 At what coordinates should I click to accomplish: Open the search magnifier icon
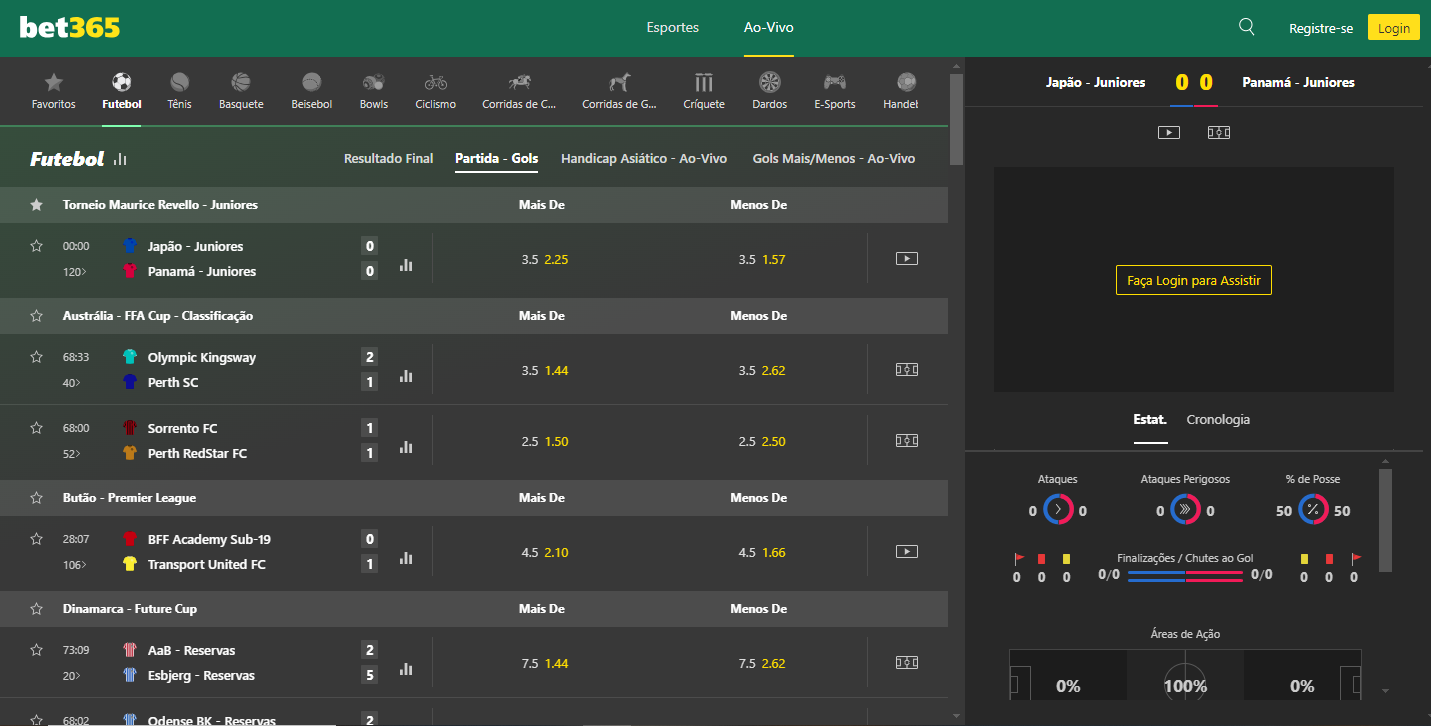coord(1246,27)
